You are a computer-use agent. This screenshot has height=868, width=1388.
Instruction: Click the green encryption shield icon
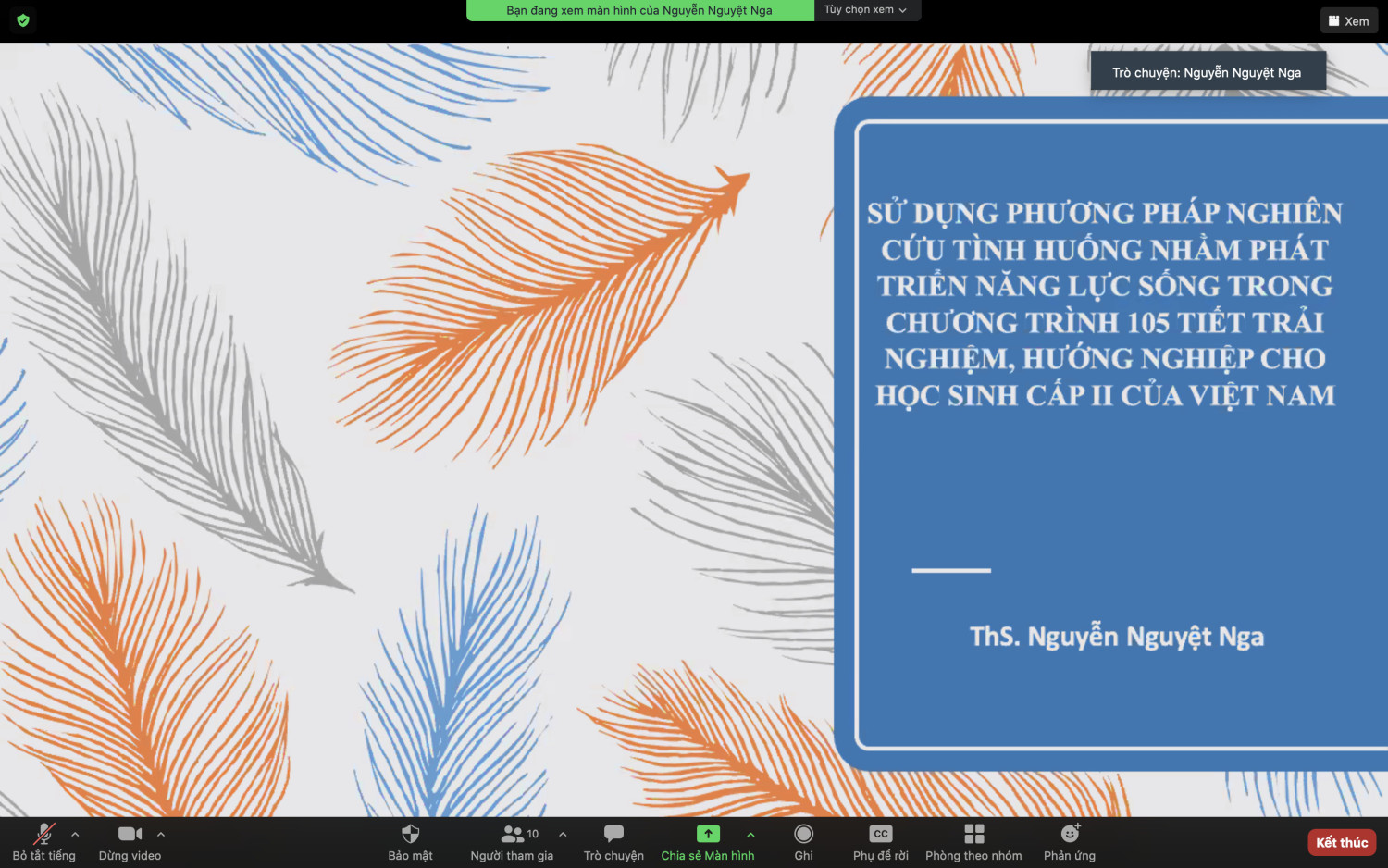(x=23, y=19)
